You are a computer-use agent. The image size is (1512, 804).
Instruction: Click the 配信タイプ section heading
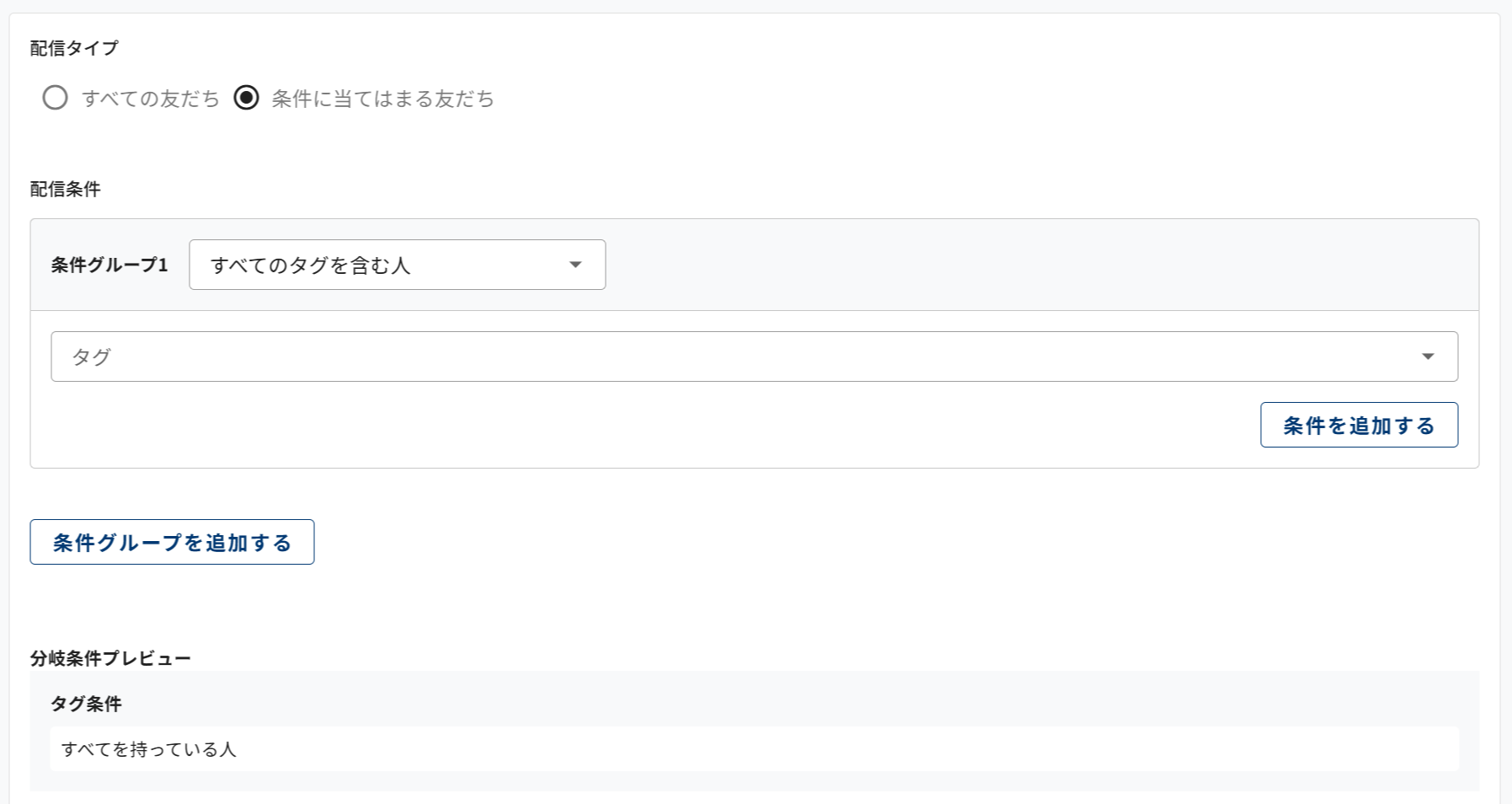click(x=74, y=48)
